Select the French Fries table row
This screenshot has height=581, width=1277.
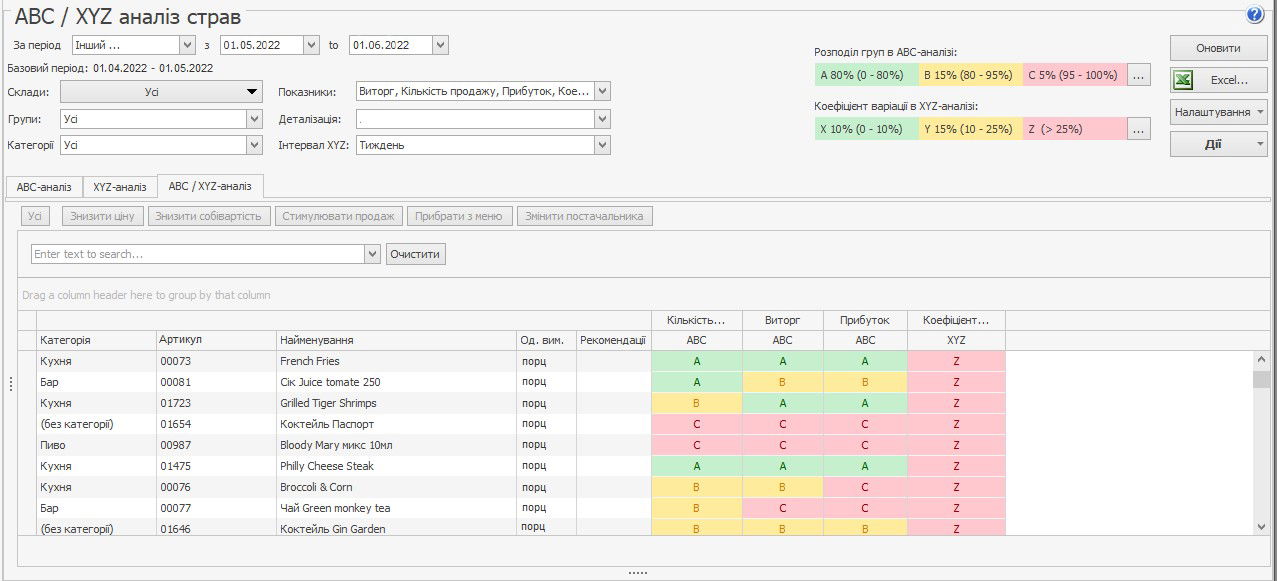click(x=310, y=361)
